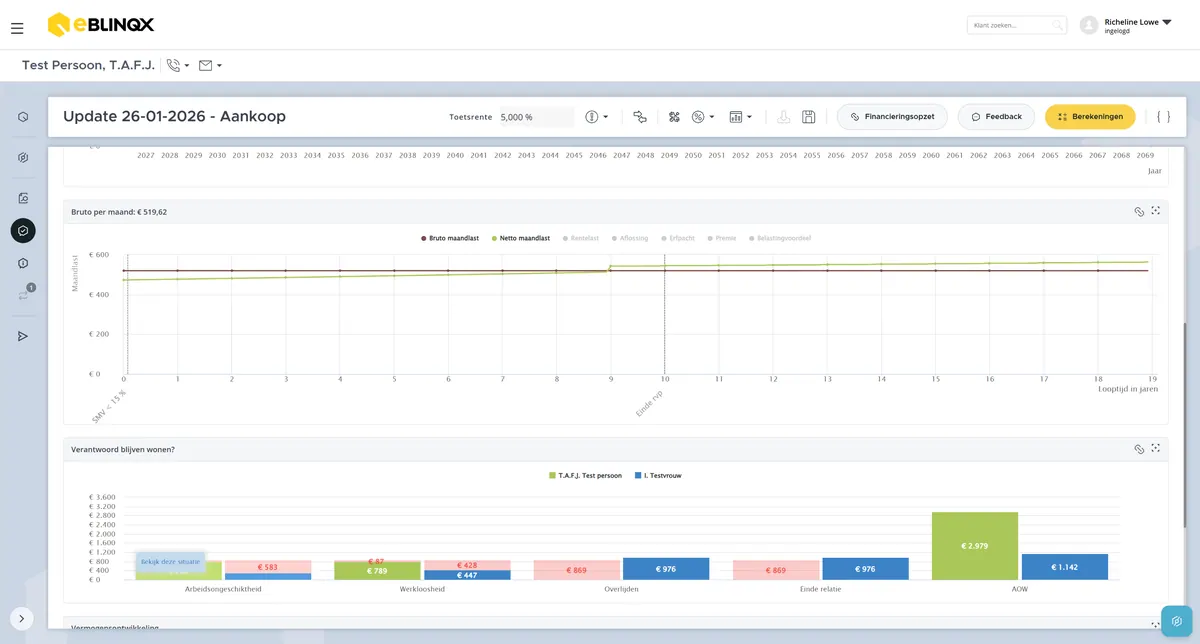
Task: Click the greyed download icon
Action: tap(784, 117)
